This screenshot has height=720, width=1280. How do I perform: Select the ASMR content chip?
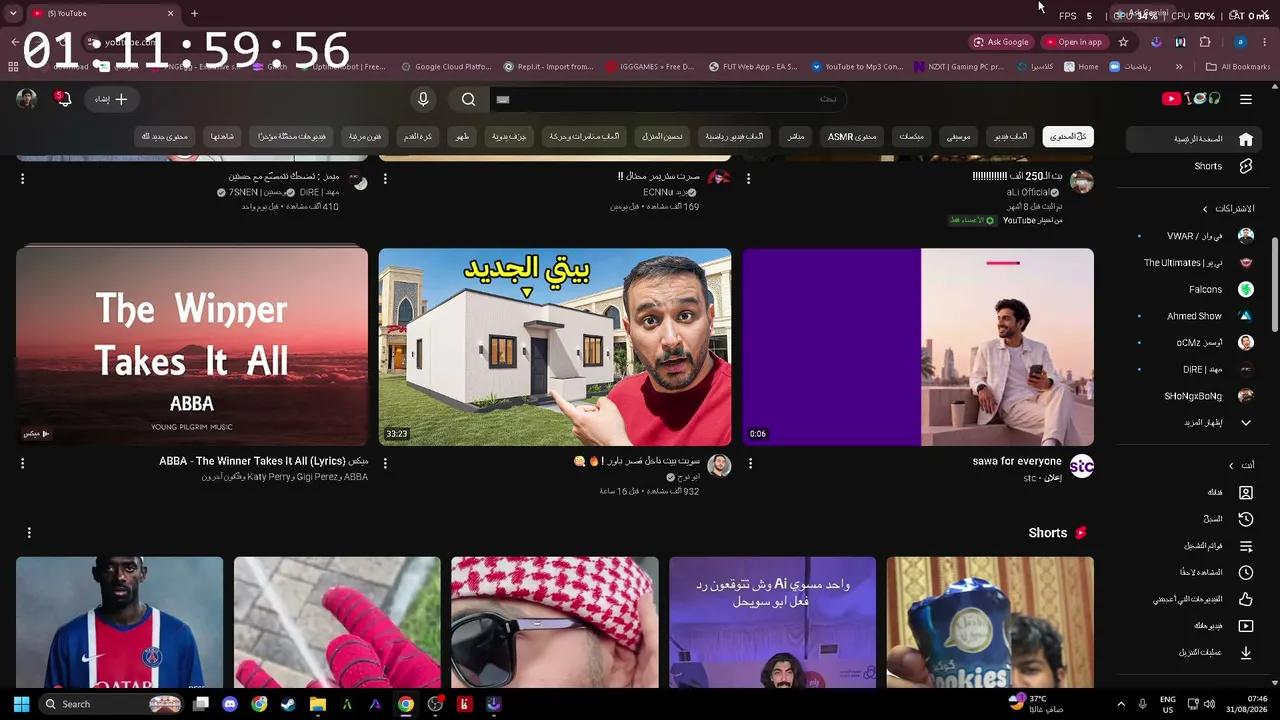point(853,136)
